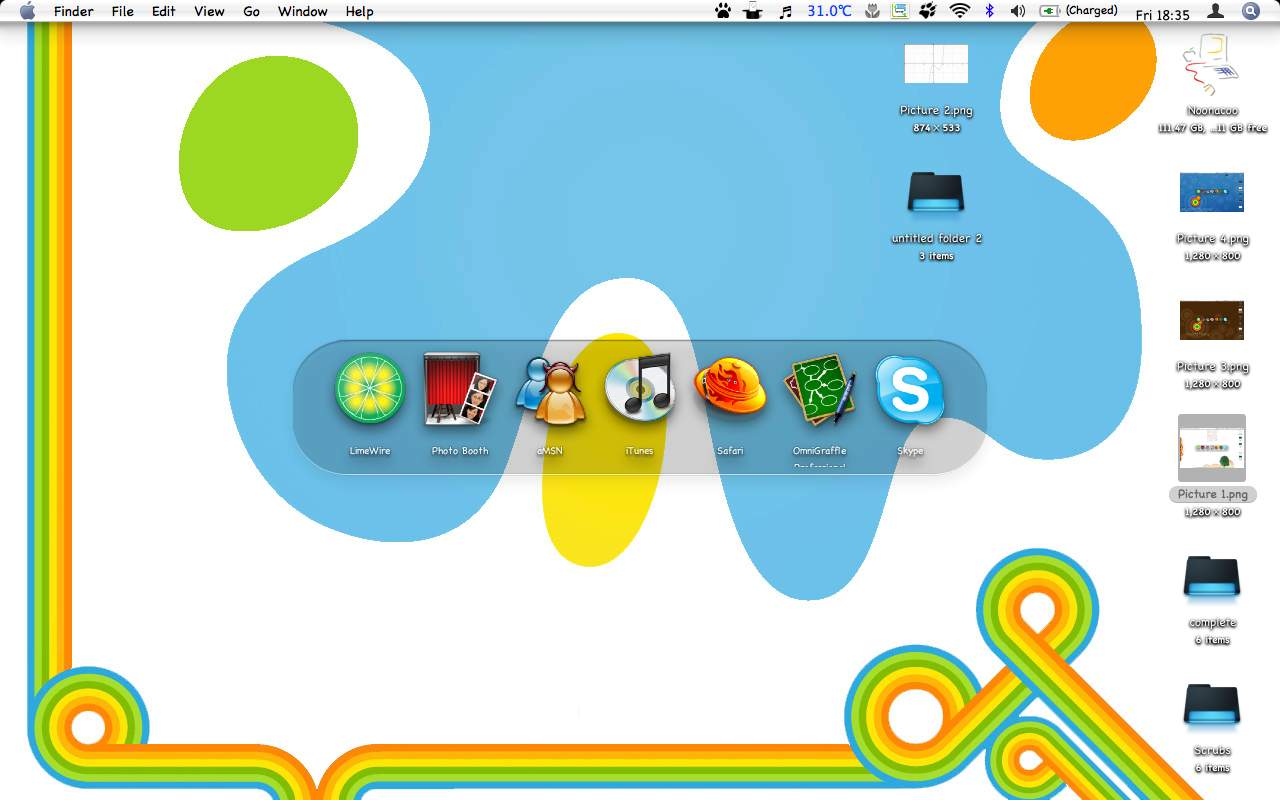Select the Picture 4.png thumbnail
The width and height of the screenshot is (1280, 800).
(1212, 192)
